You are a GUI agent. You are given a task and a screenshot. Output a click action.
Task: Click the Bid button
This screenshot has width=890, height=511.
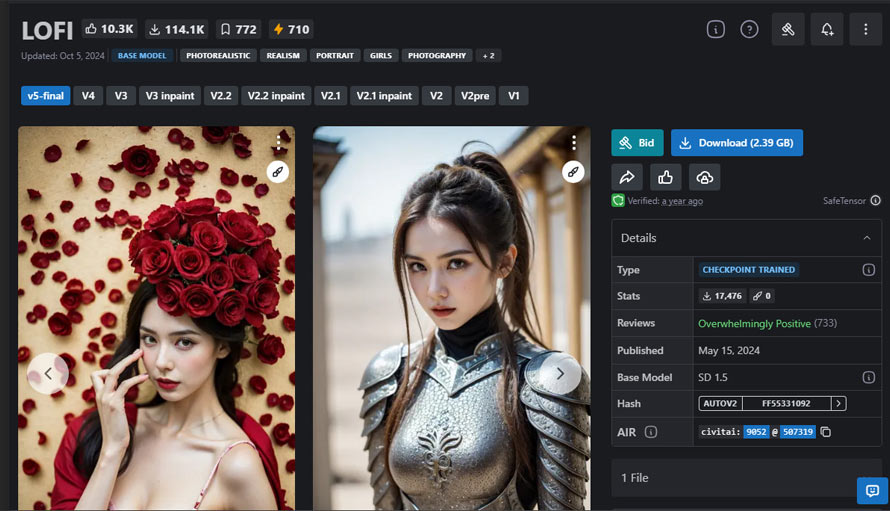pos(637,143)
